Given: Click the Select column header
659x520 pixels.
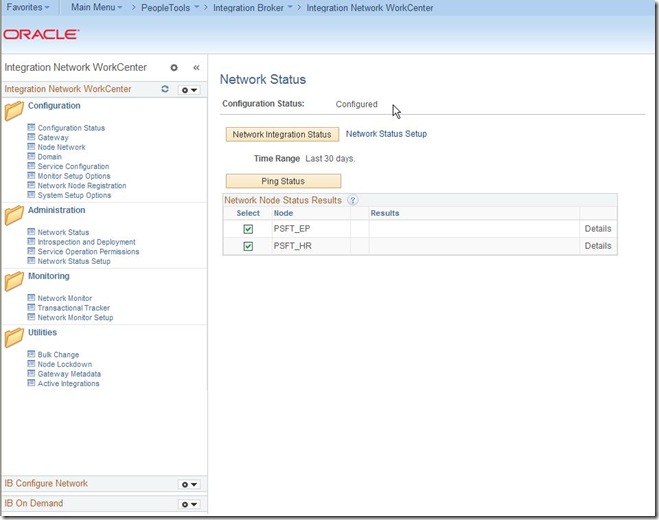Looking at the screenshot, I should pos(248,213).
